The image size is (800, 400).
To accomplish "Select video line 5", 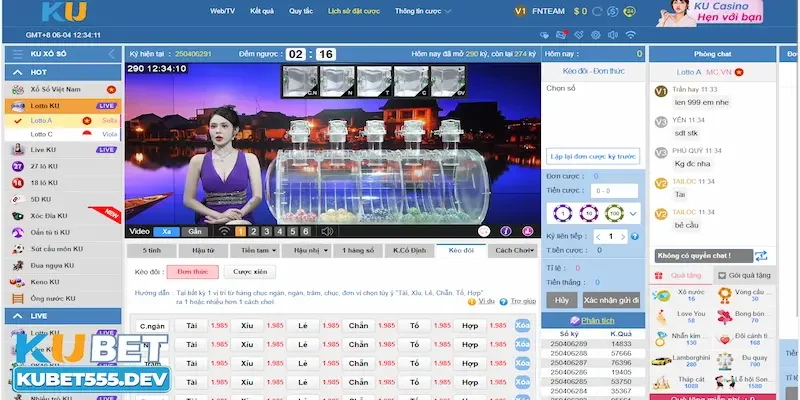I will coord(292,232).
